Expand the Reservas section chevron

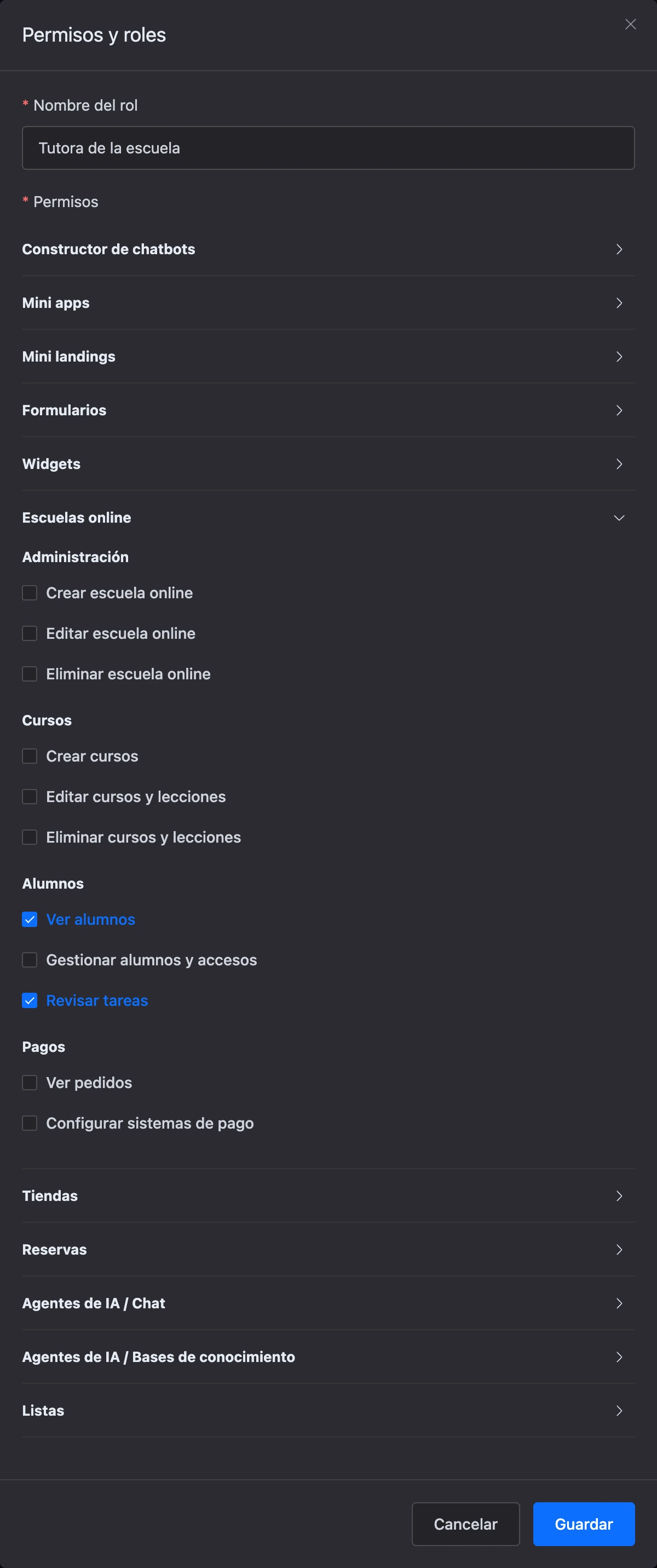(619, 1249)
